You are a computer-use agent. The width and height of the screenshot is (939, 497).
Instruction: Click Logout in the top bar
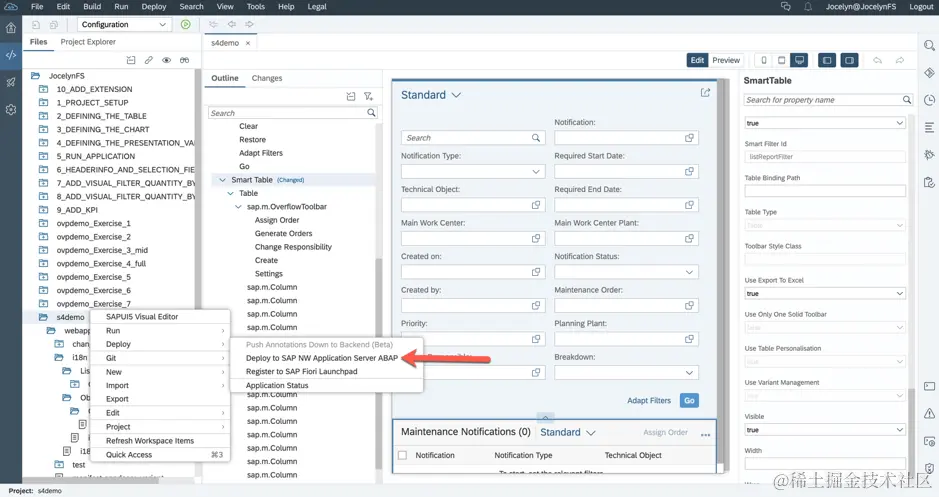(920, 7)
